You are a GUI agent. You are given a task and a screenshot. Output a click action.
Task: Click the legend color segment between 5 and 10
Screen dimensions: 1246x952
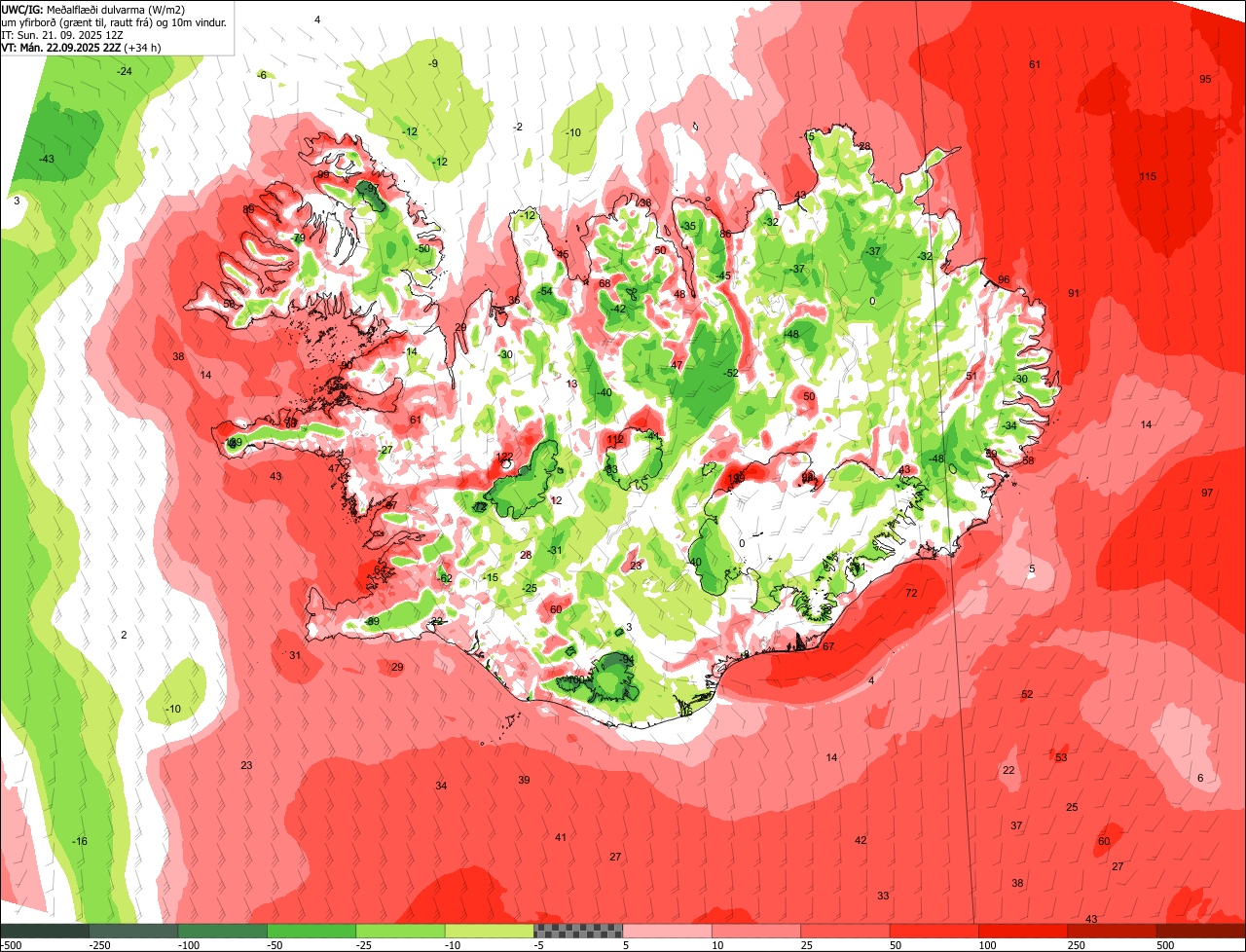(667, 931)
